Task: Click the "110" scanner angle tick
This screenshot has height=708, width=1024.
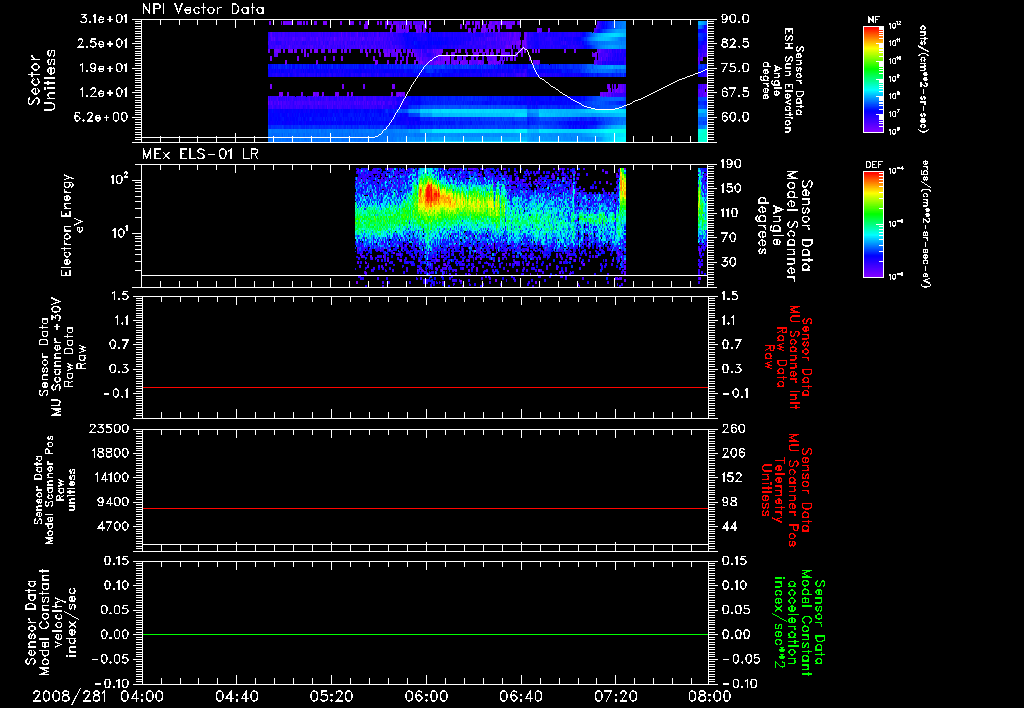Action: 731,213
